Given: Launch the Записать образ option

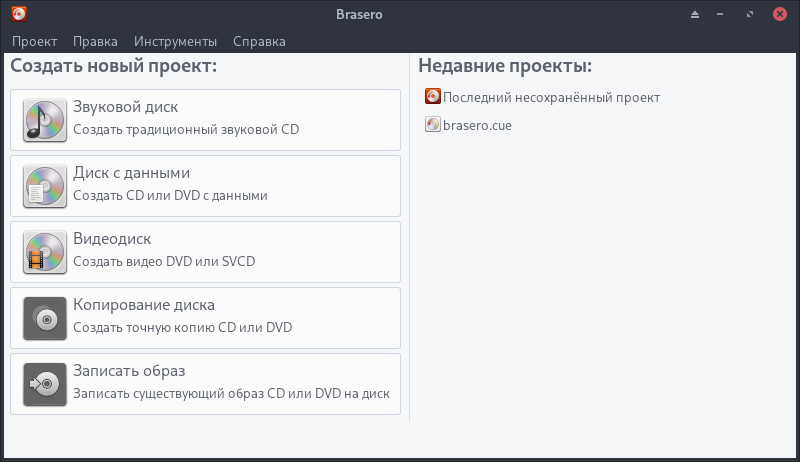Looking at the screenshot, I should click(205, 384).
